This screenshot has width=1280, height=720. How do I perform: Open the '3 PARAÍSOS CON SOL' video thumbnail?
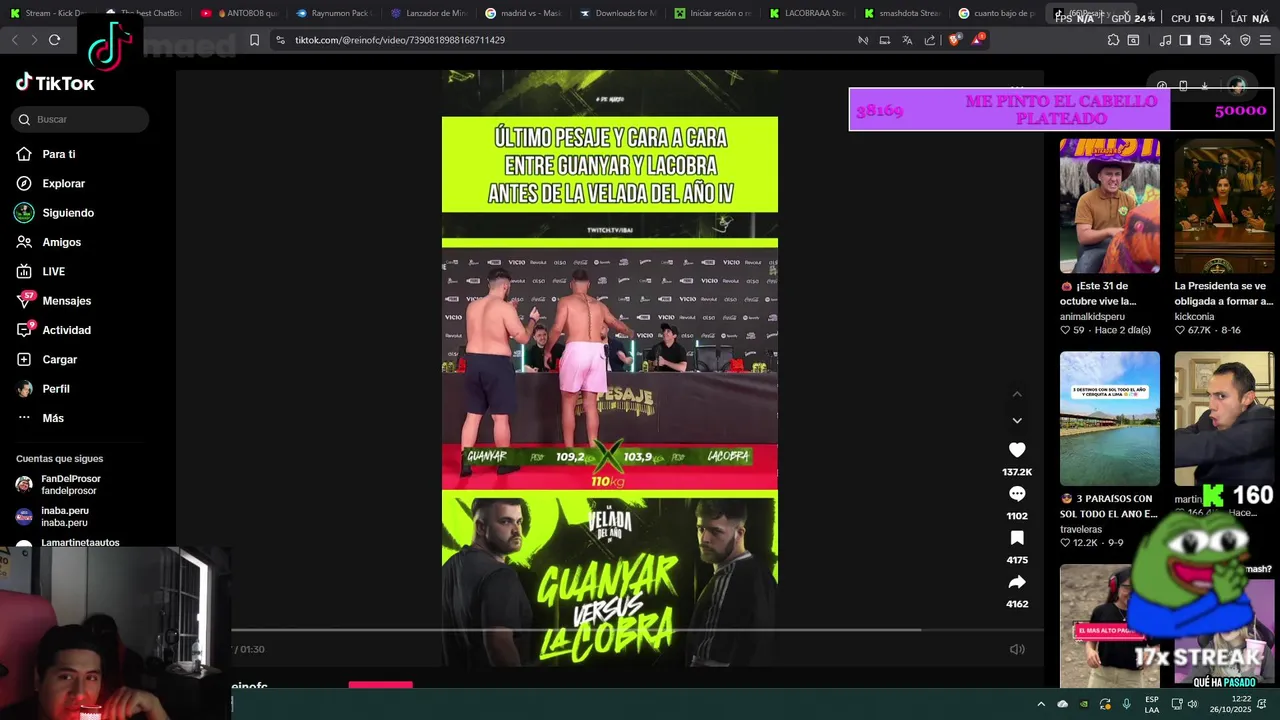click(x=1110, y=418)
